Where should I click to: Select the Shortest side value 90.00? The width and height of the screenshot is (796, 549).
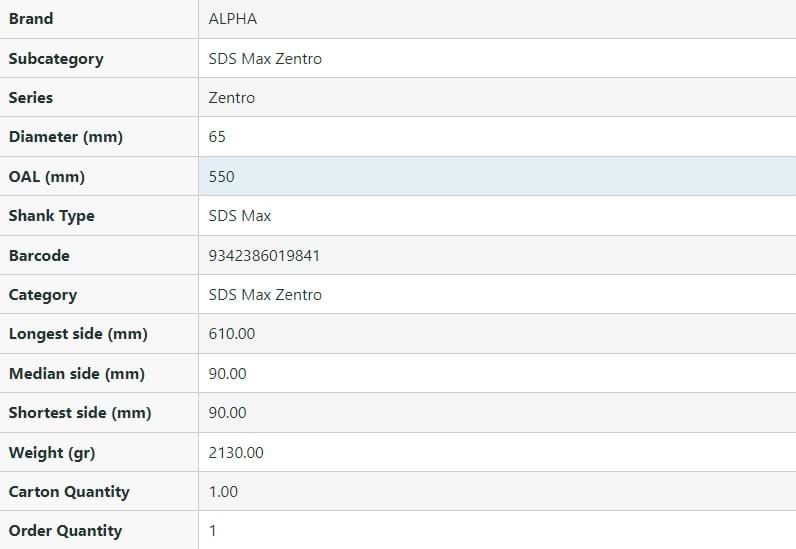click(228, 413)
